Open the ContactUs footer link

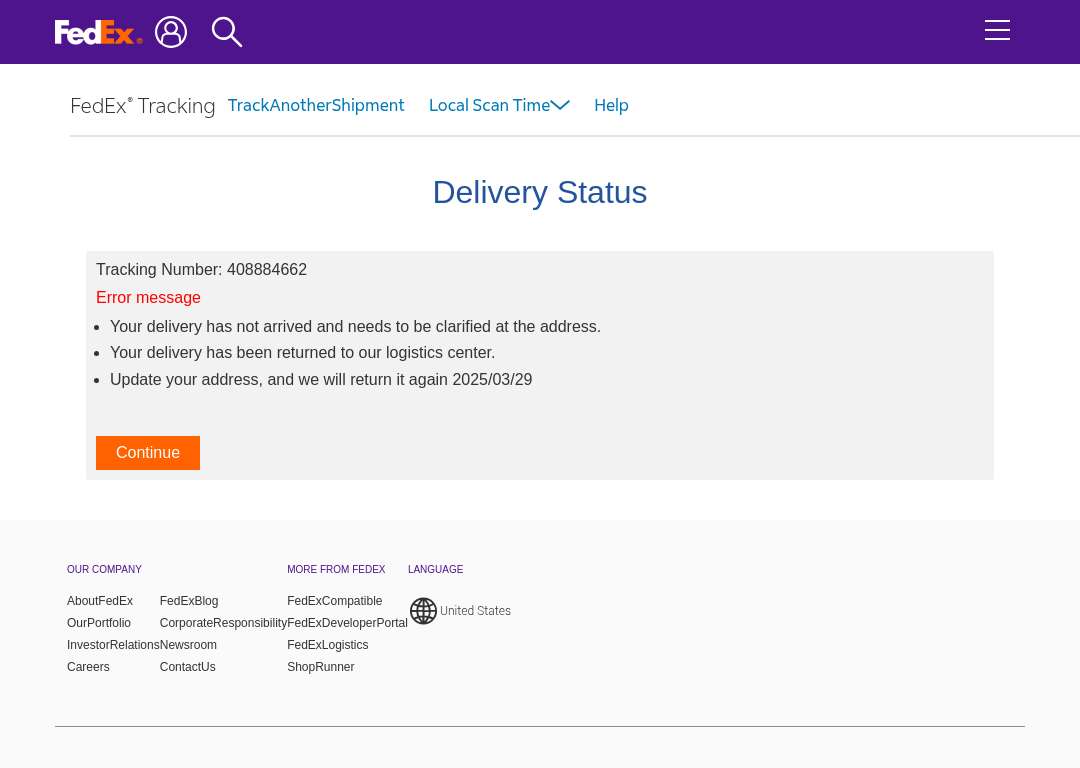(187, 667)
